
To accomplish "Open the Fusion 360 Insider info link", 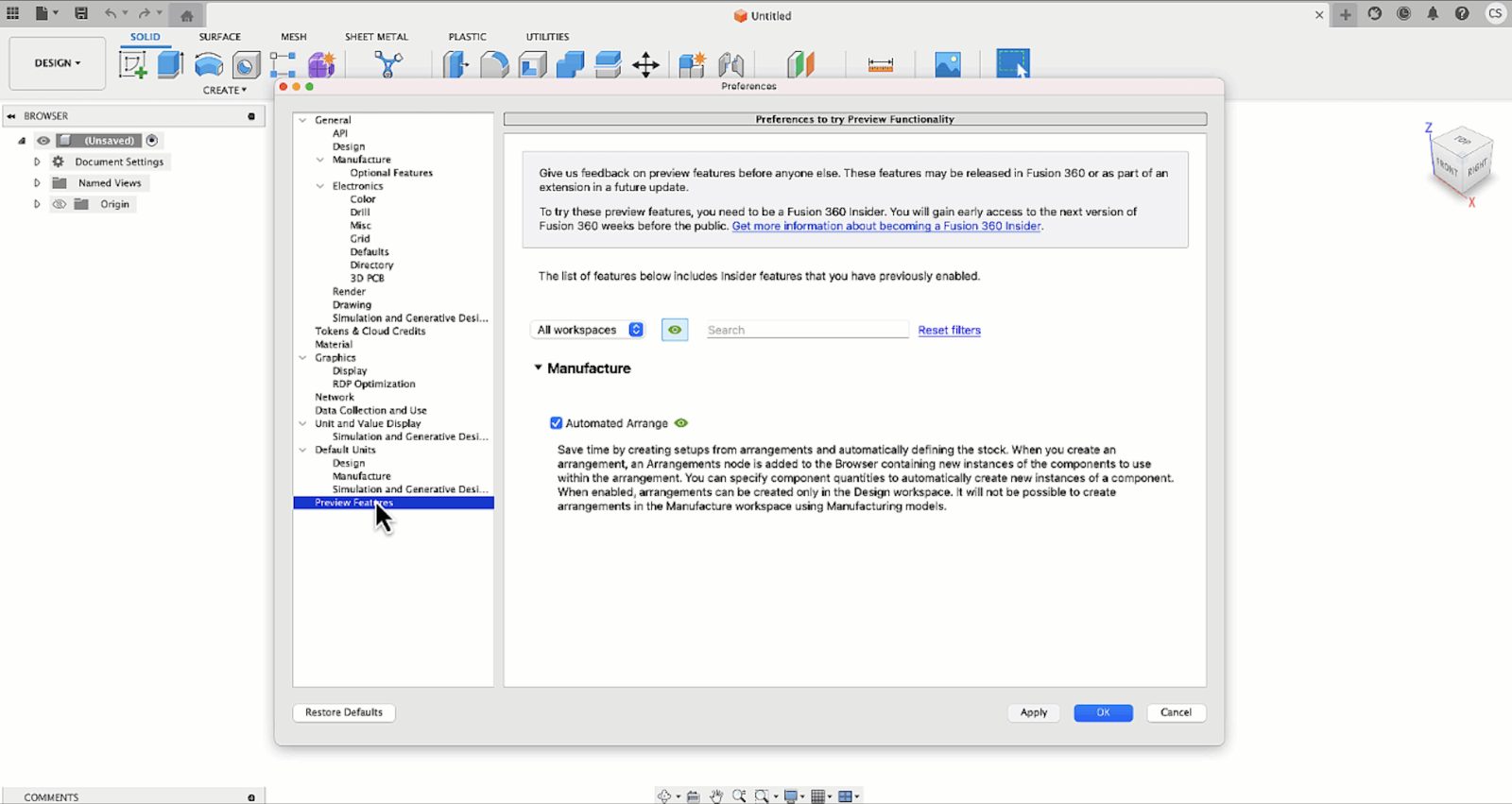I will pyautogui.click(x=885, y=226).
